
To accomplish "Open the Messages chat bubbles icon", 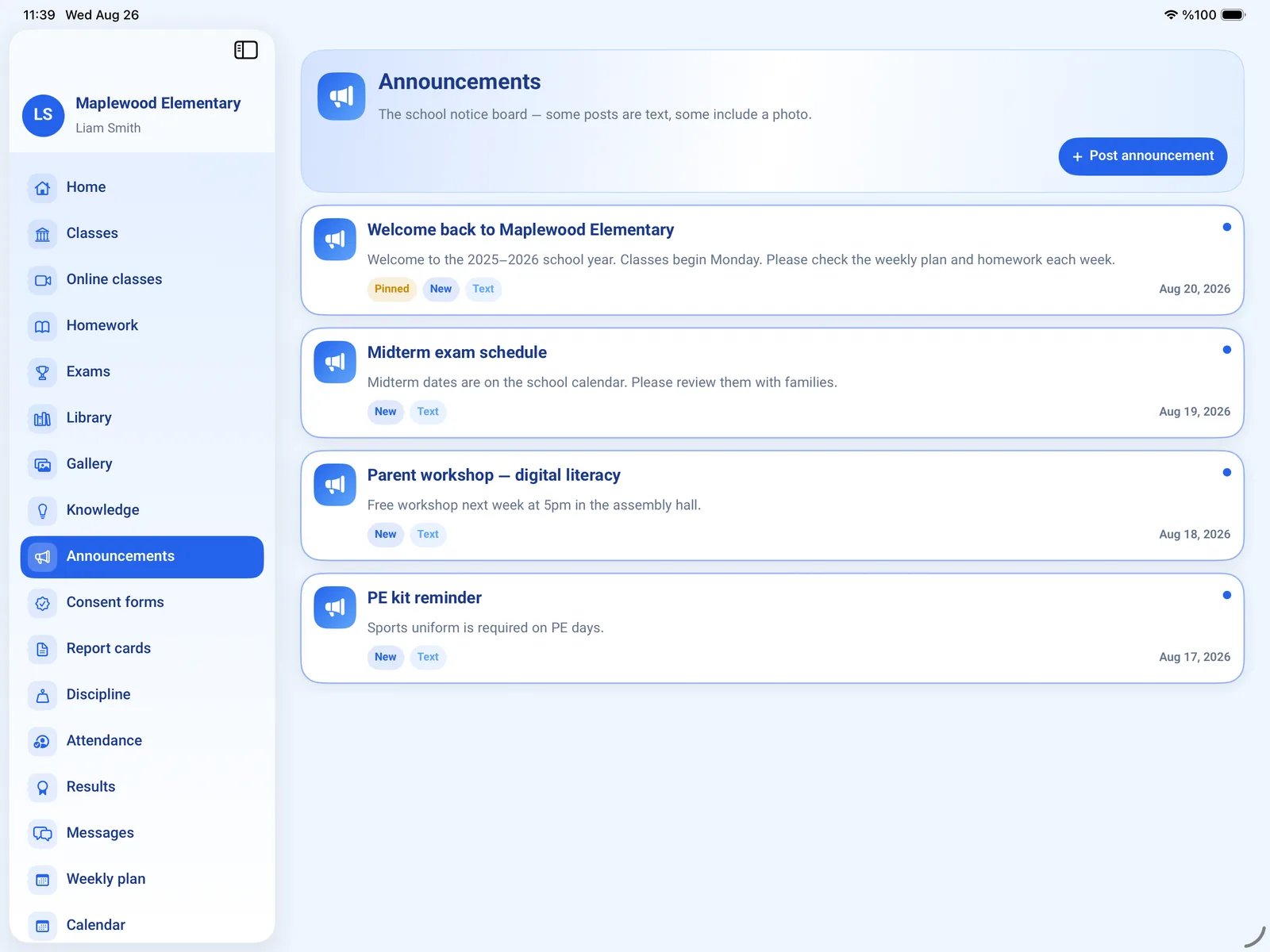I will 43,833.
